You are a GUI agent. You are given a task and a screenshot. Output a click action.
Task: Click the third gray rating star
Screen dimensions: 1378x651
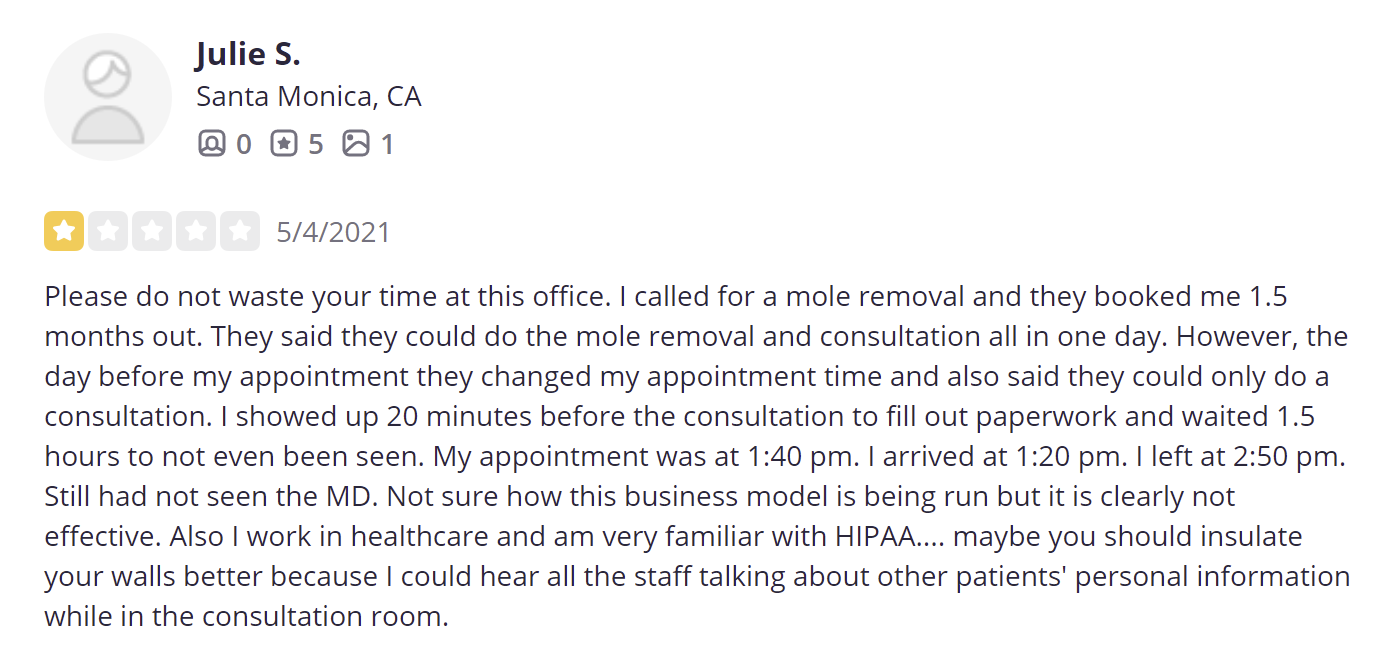pyautogui.click(x=152, y=231)
